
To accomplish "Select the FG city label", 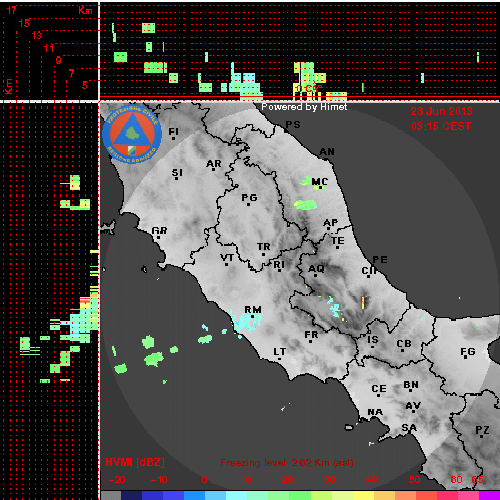I will click(x=468, y=351).
